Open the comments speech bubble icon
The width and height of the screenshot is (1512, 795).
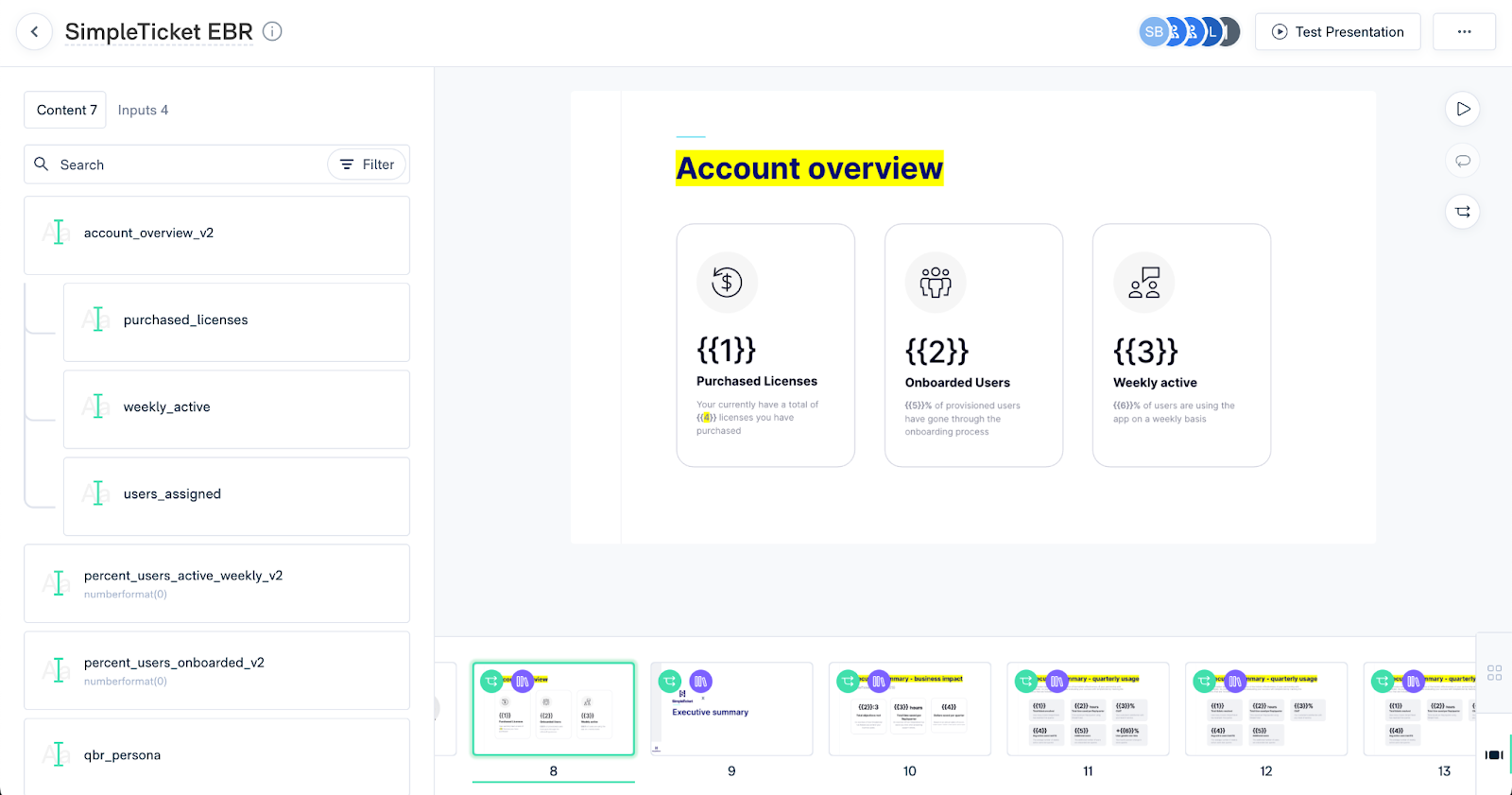[x=1463, y=161]
